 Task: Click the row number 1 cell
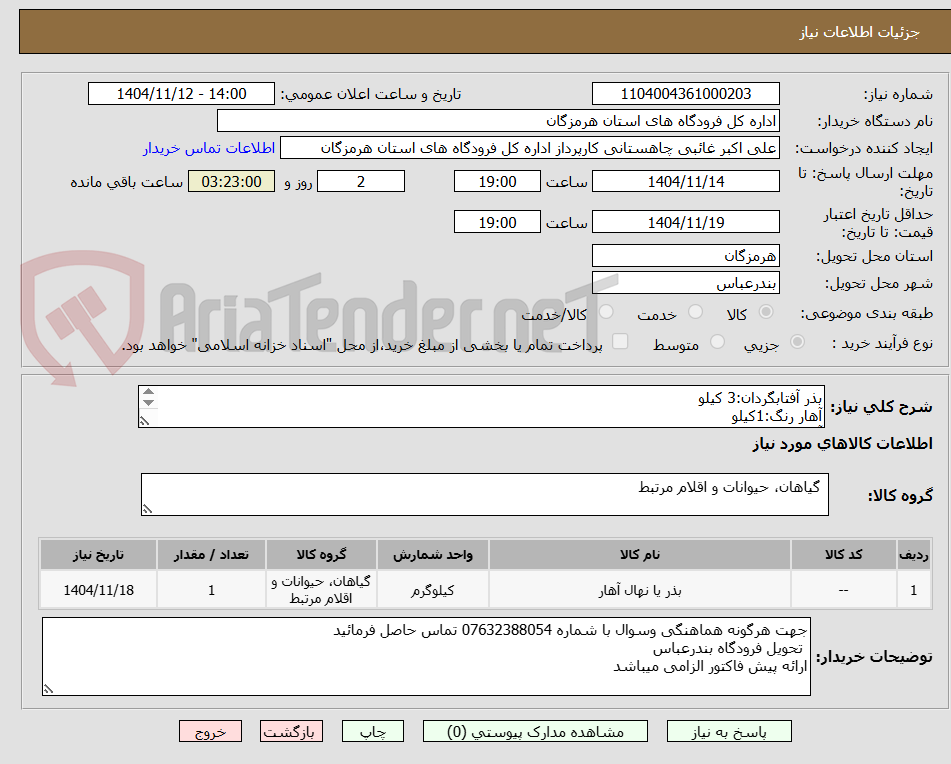pos(913,590)
